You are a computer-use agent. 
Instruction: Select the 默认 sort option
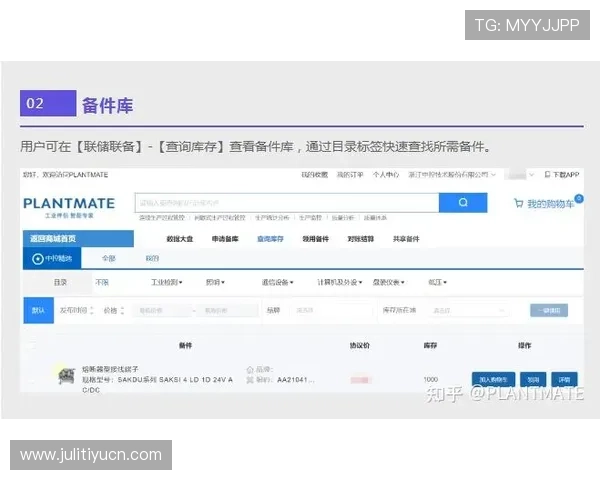(38, 310)
